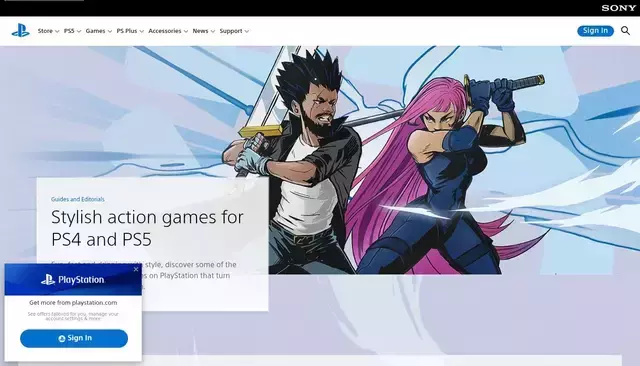Expand the chevron next to News
Viewport: 640px width, 366px height.
pyautogui.click(x=212, y=31)
